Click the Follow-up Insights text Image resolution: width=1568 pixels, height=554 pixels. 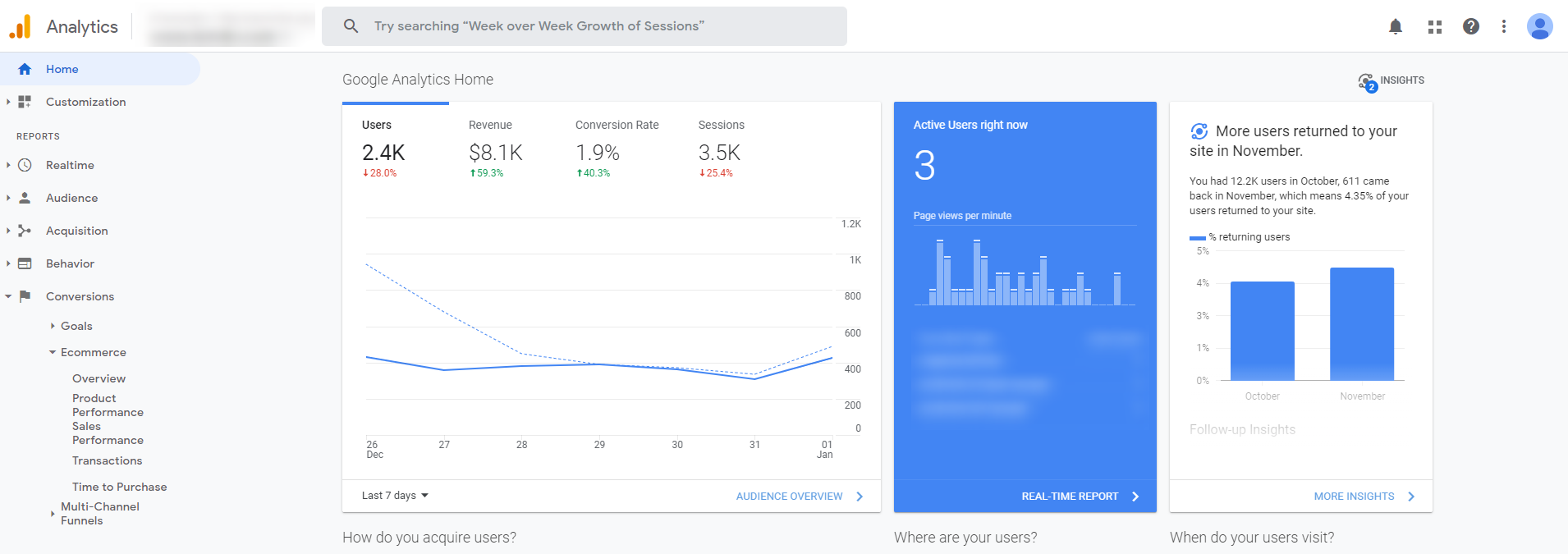[x=1242, y=429]
